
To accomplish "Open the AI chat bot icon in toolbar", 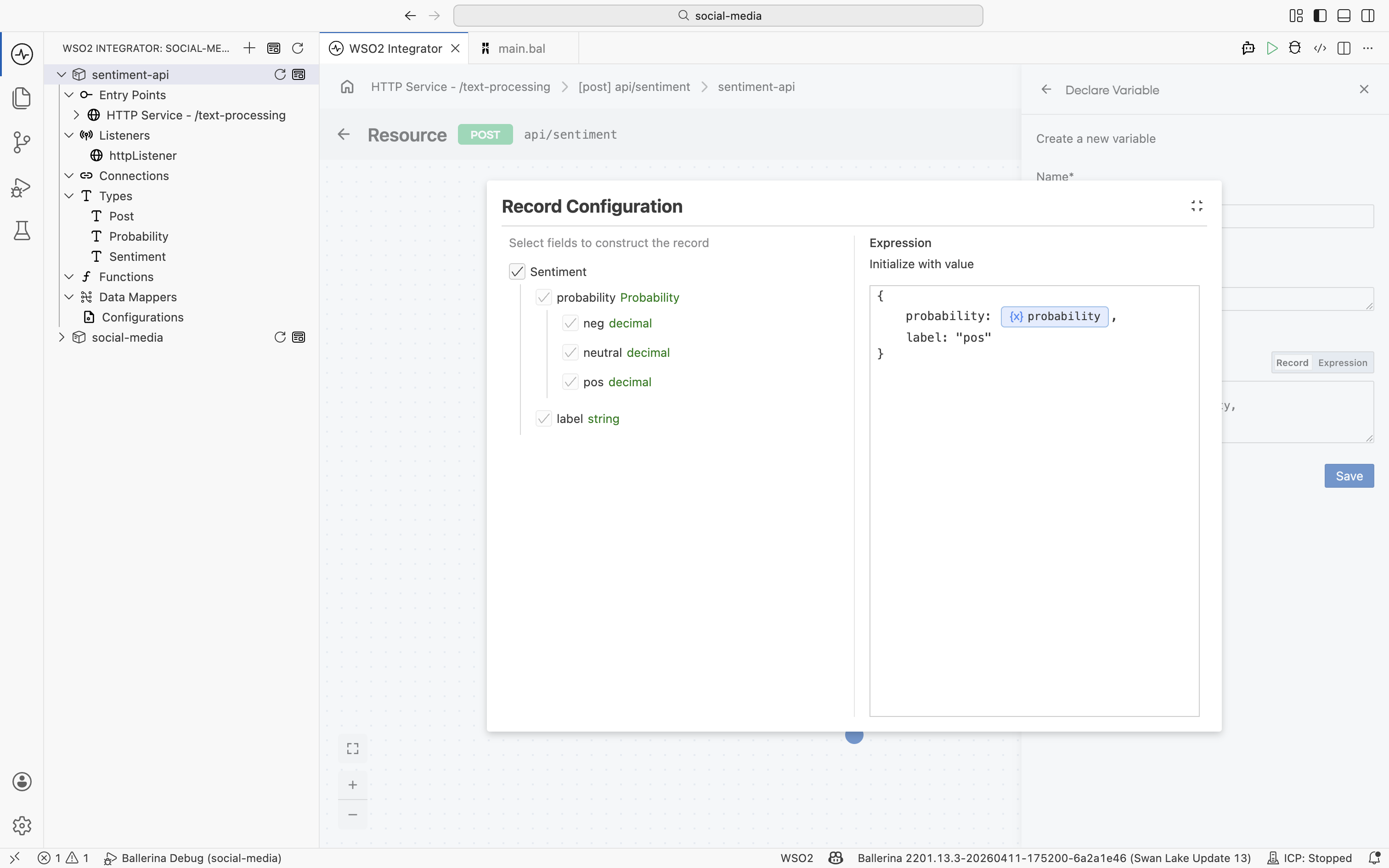I will click(x=1248, y=48).
